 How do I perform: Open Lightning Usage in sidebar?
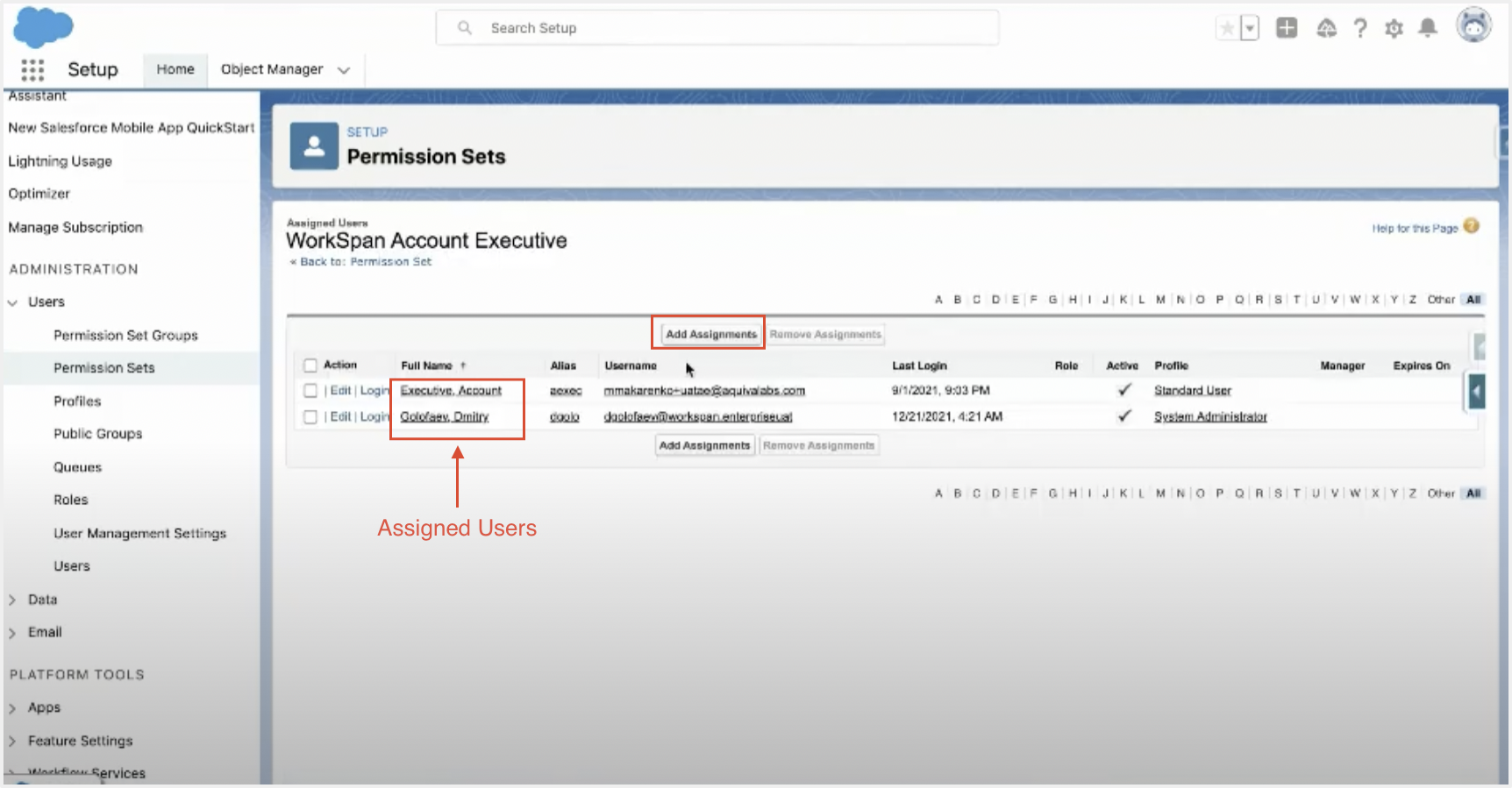(60, 161)
